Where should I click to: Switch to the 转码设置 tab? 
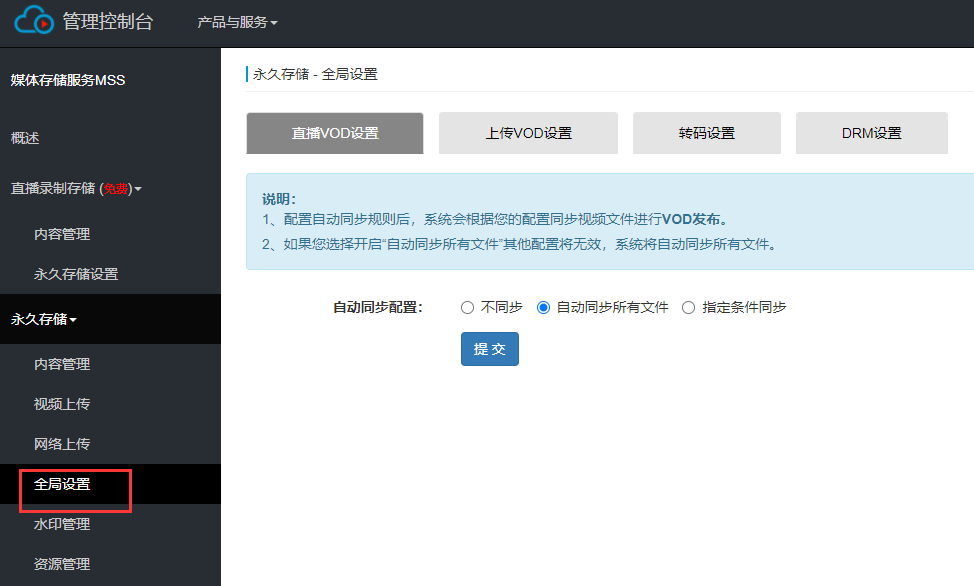coord(707,133)
